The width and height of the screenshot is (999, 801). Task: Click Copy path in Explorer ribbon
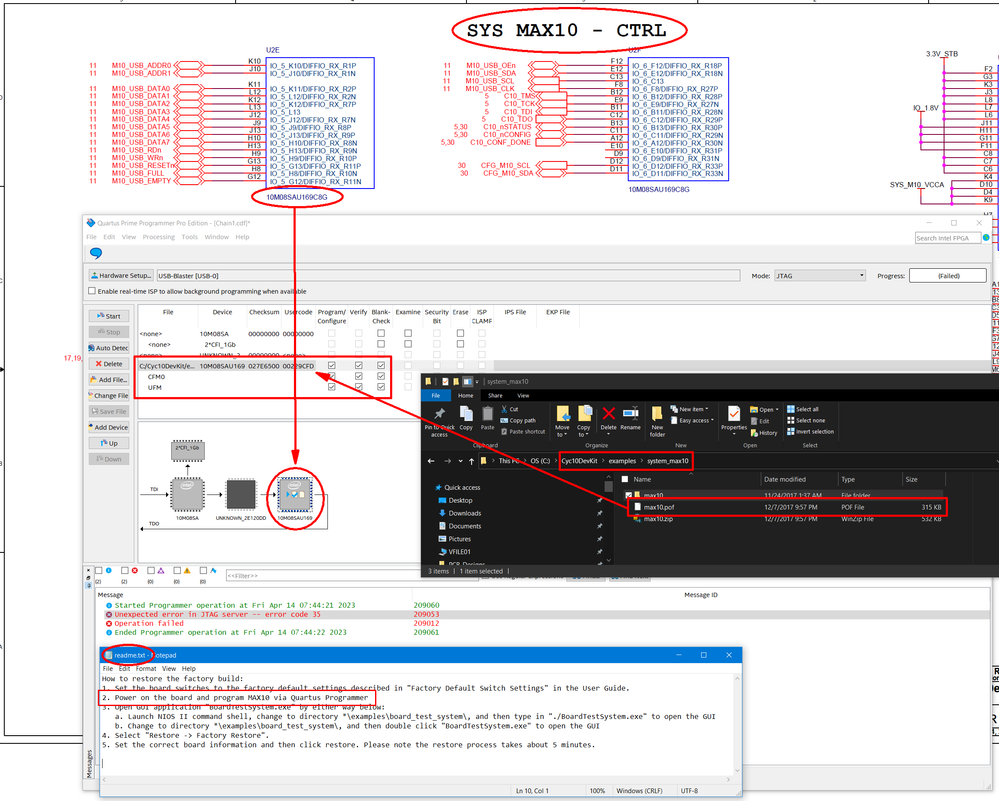point(518,421)
